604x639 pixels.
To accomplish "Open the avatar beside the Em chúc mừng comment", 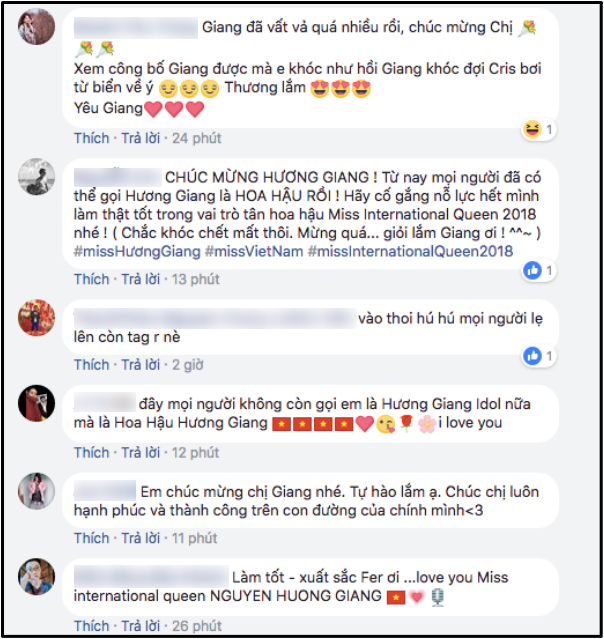I will (36, 491).
